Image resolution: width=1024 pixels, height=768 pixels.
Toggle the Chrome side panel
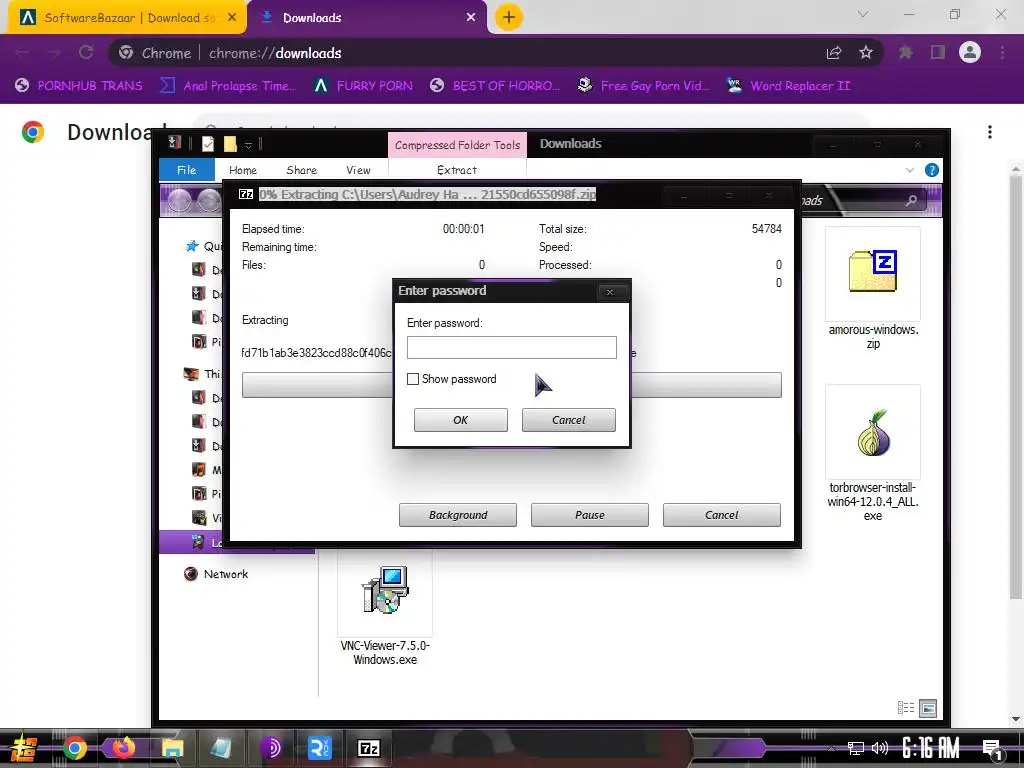point(938,53)
